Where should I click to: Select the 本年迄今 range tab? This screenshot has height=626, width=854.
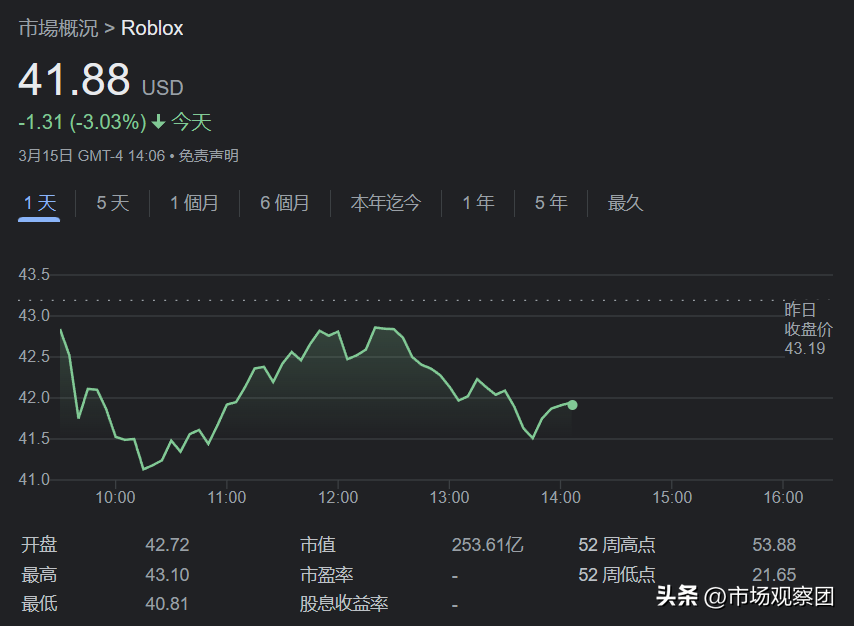coord(386,203)
